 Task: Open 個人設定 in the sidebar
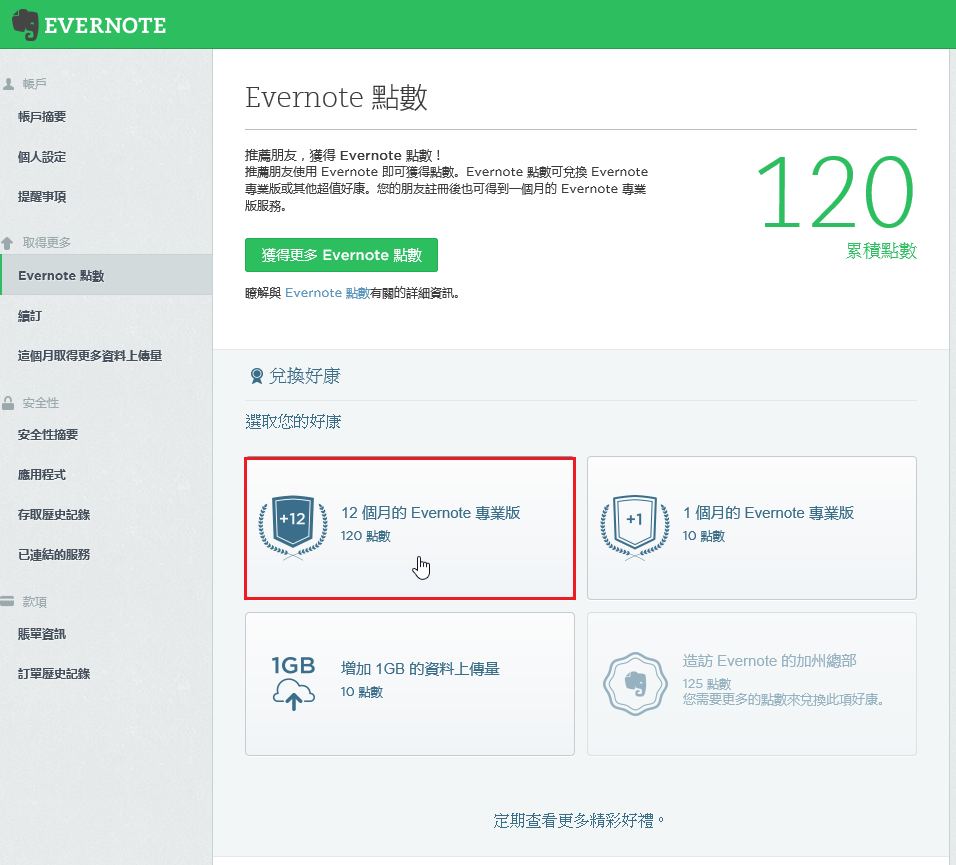point(42,157)
